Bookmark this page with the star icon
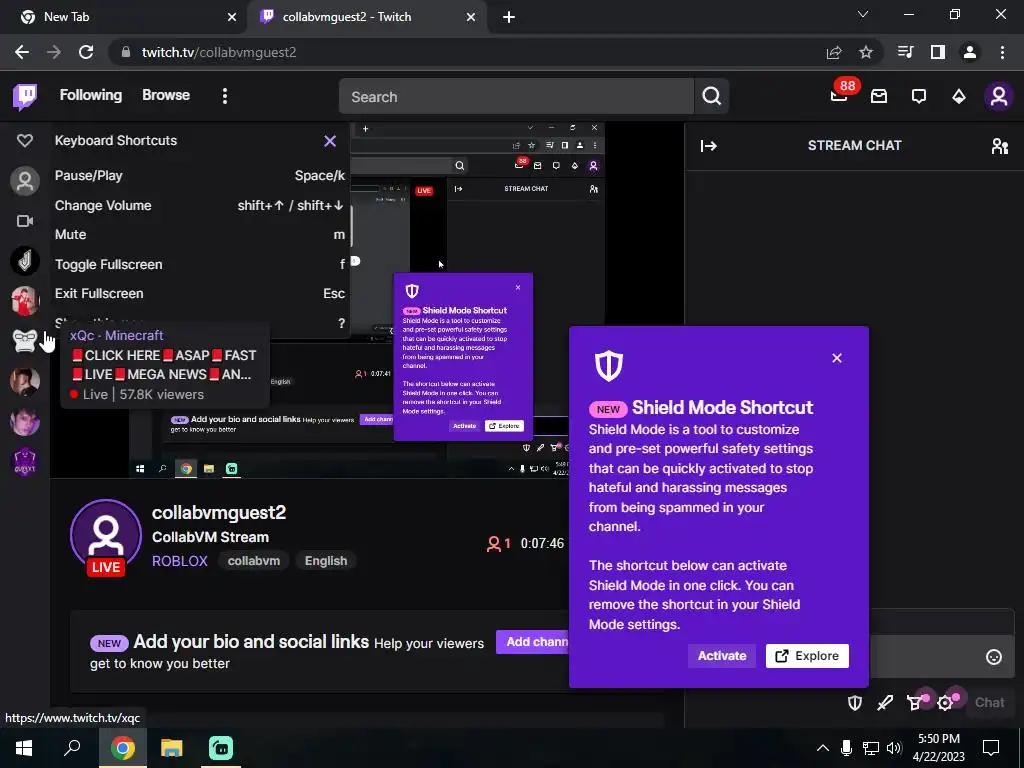Screen dimensions: 1024x768 tap(866, 52)
